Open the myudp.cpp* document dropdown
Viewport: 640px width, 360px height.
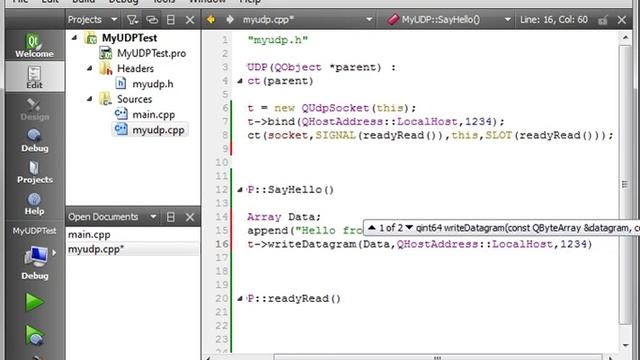point(308,20)
